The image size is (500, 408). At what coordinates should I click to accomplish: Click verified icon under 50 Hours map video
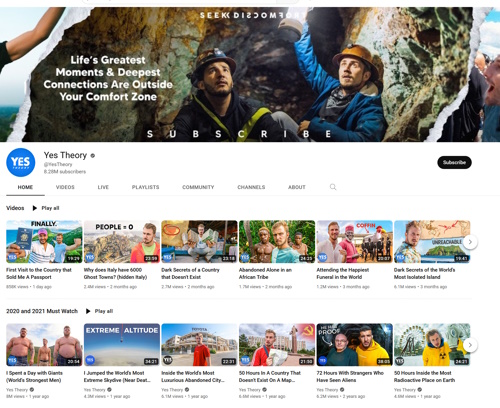265,389
